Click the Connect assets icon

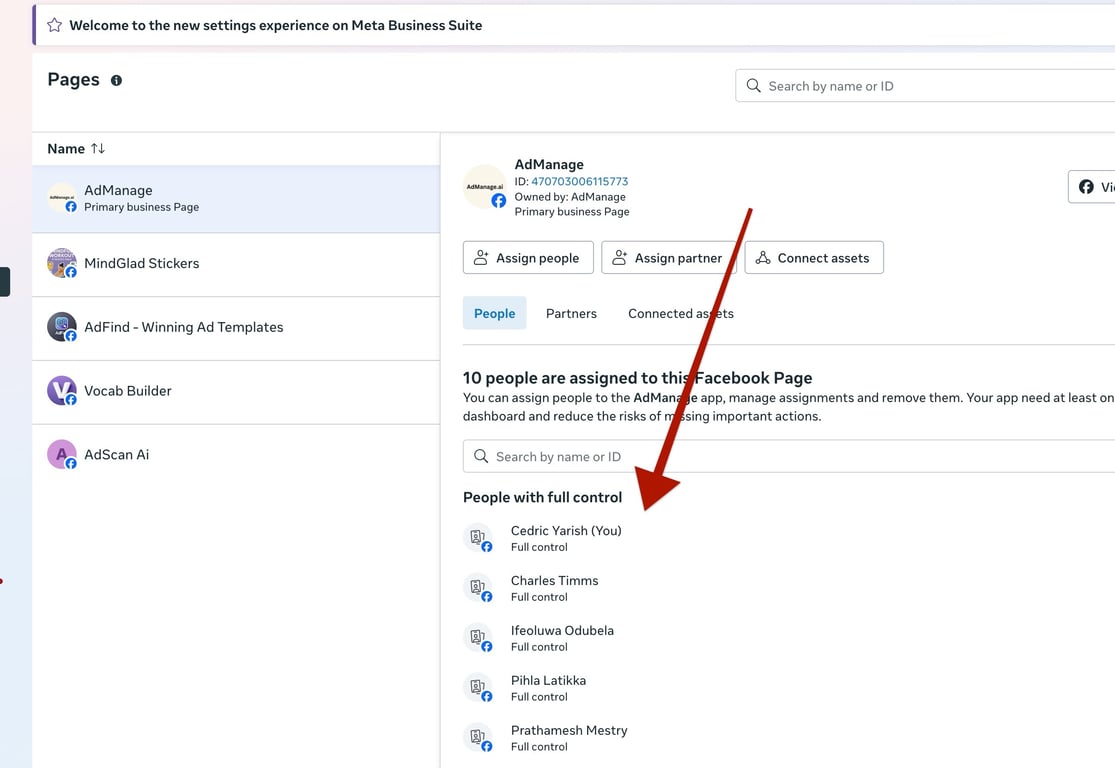tap(762, 257)
